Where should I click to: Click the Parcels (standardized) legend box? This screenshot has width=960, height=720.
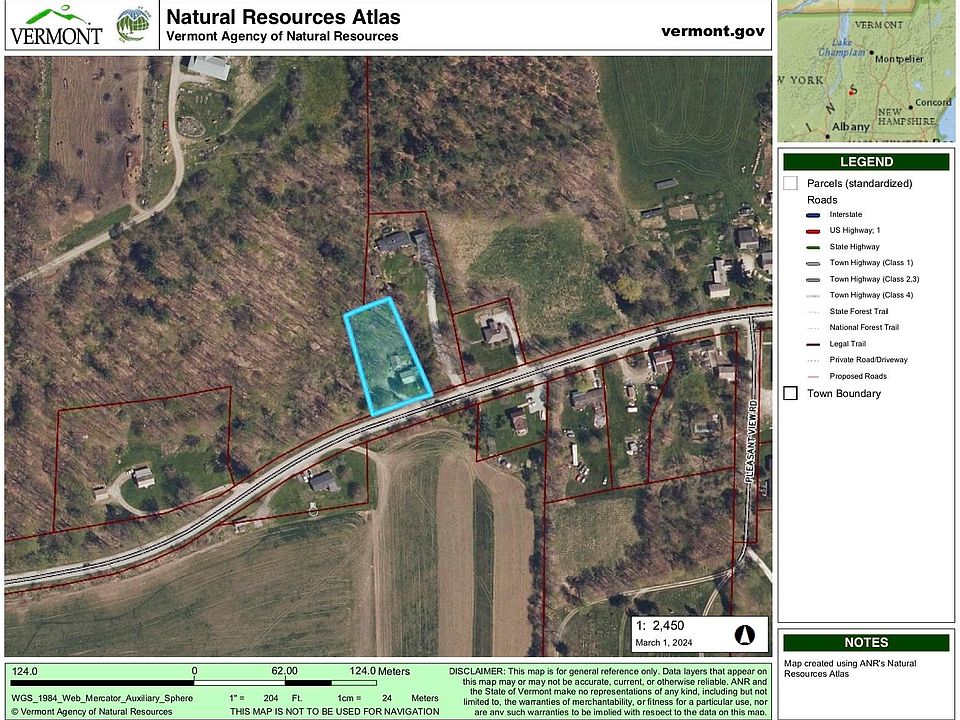(x=790, y=183)
